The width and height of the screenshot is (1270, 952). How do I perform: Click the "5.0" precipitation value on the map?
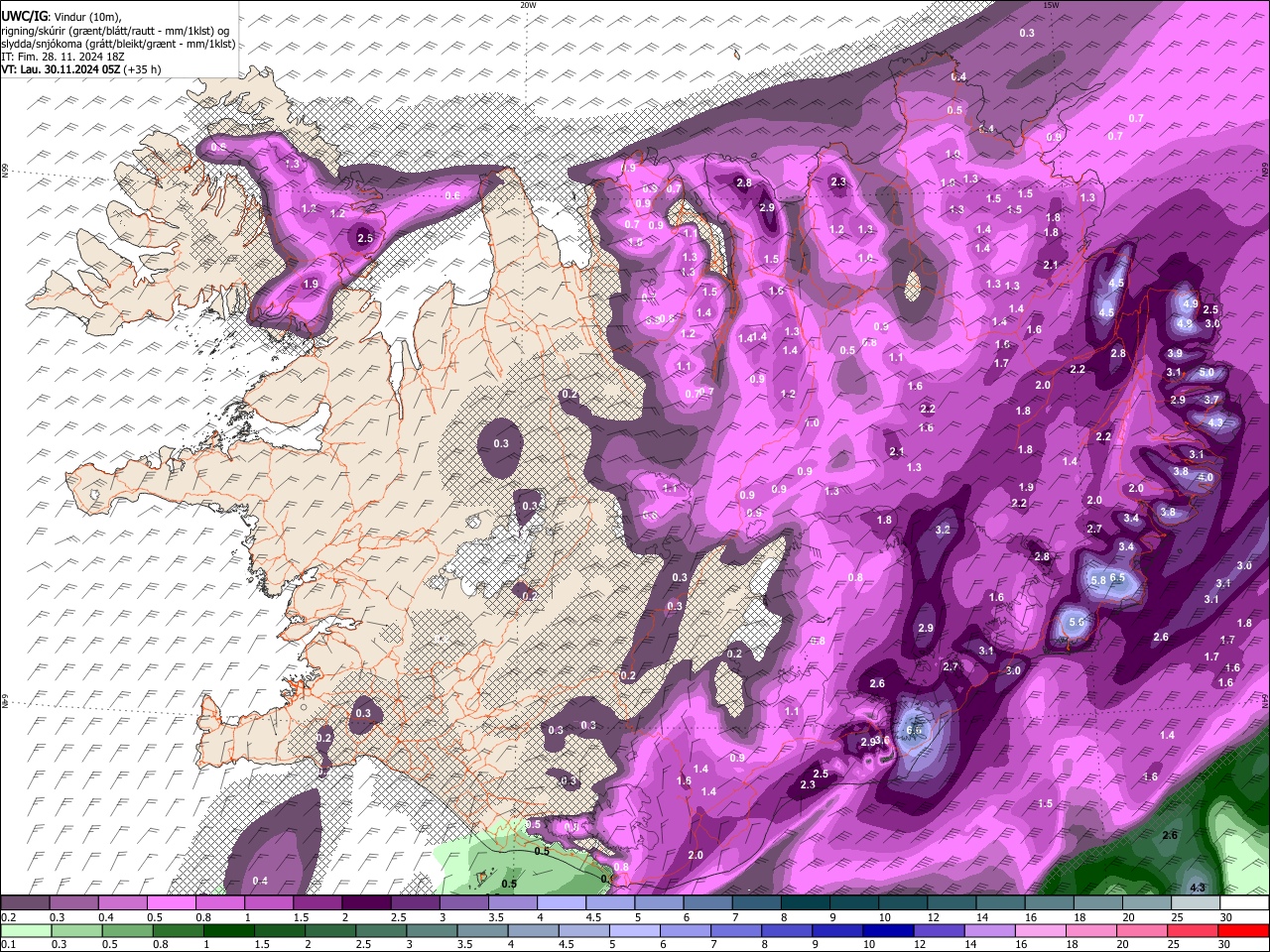point(1206,372)
